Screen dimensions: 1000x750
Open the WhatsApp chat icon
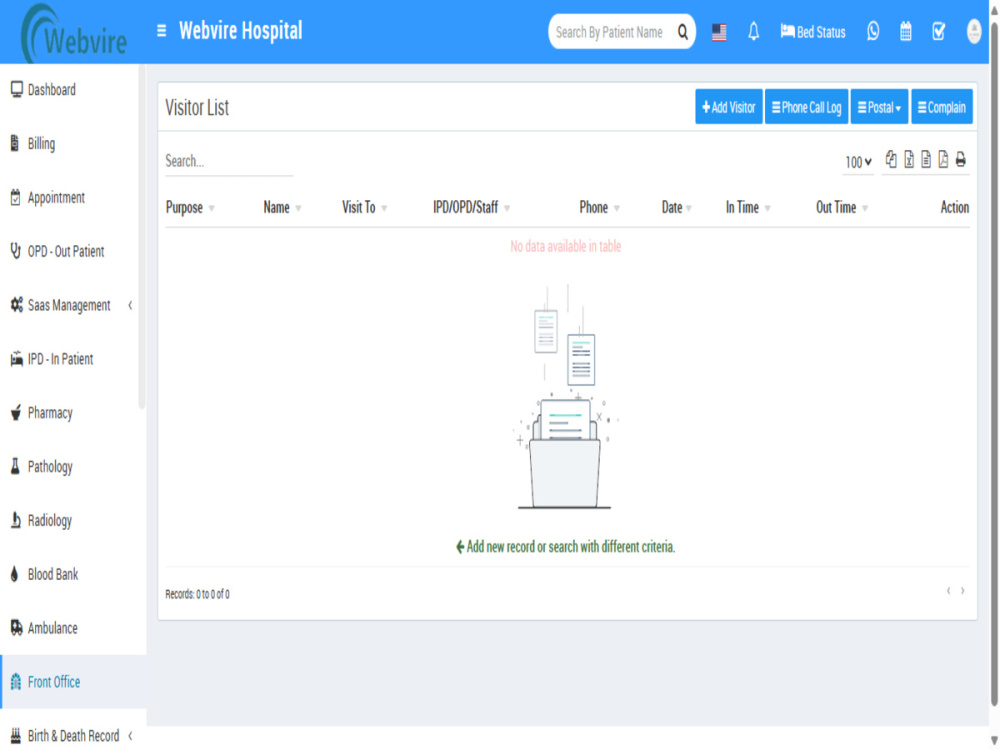click(x=873, y=31)
